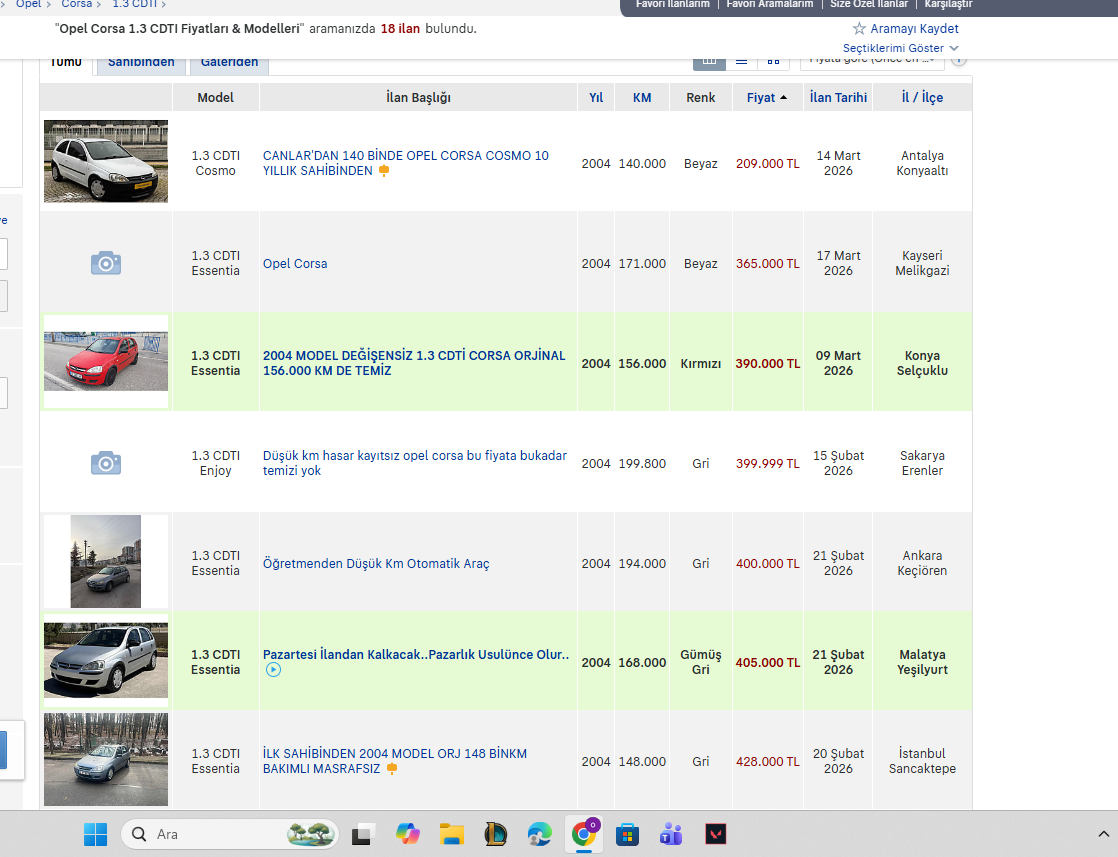Screen dimensions: 1118x857
Task: Click the orange badge beside İLK SAHİBİNDEN title
Action: click(x=392, y=769)
